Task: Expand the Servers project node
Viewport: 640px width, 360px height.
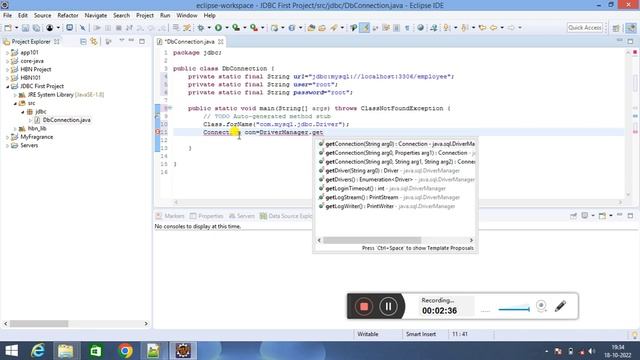Action: click(x=7, y=146)
